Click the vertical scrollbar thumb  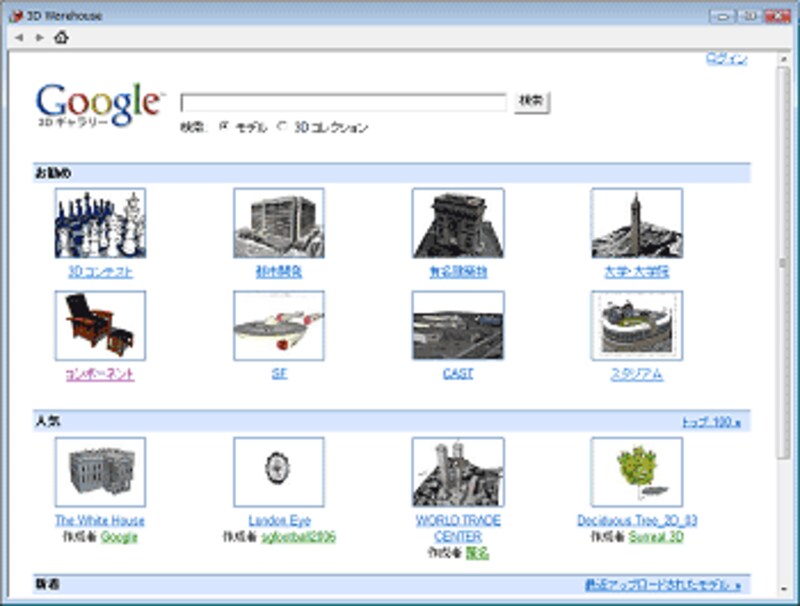coord(784,263)
